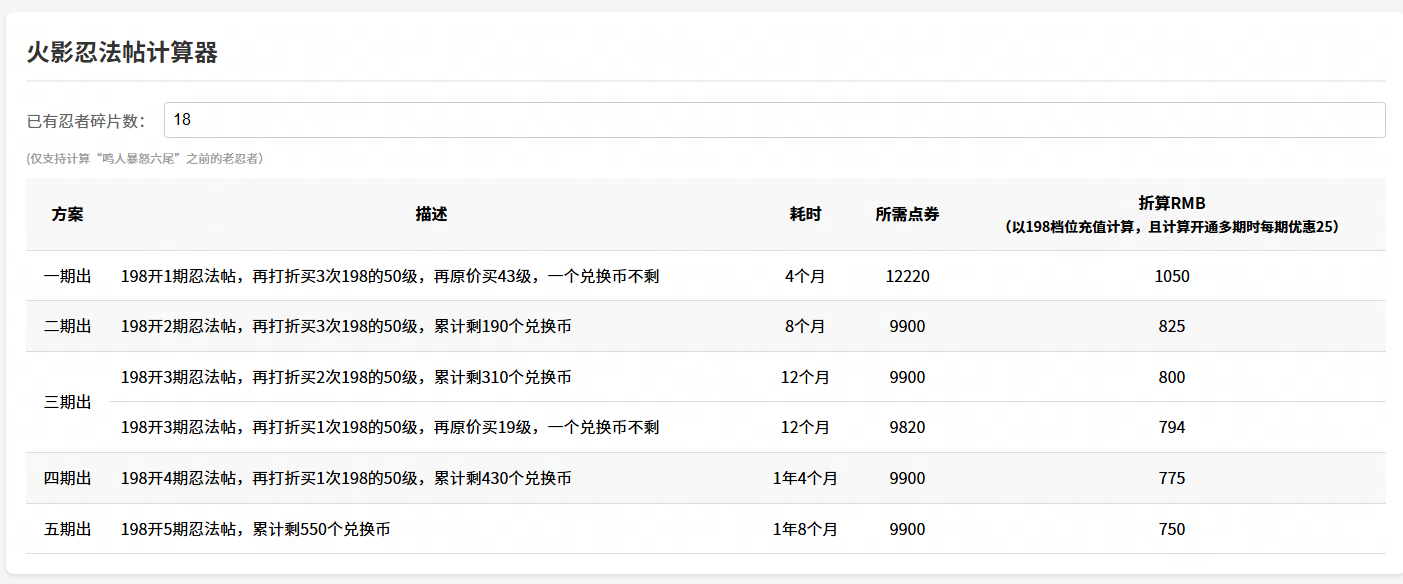Click the 方案 column header
Screen dimensions: 1403x584
[x=67, y=214]
